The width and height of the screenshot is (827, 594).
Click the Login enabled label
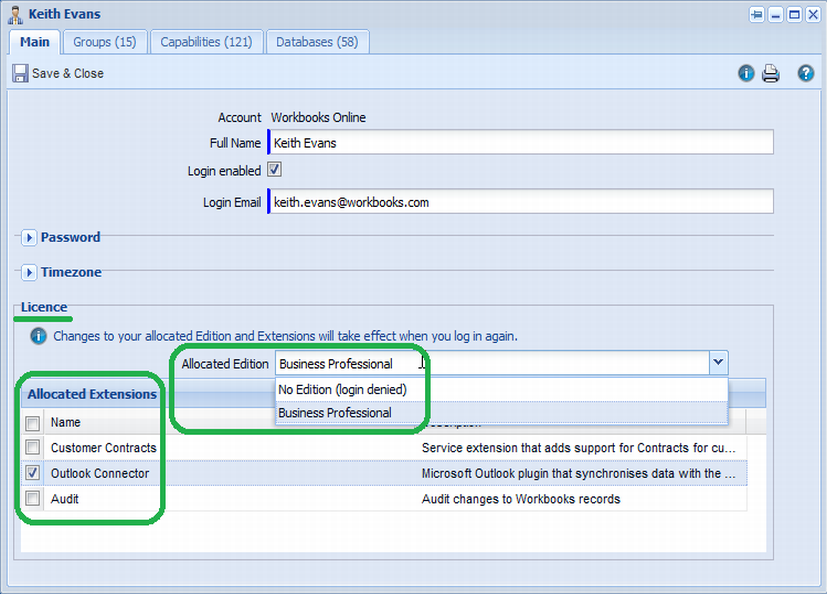click(x=224, y=171)
